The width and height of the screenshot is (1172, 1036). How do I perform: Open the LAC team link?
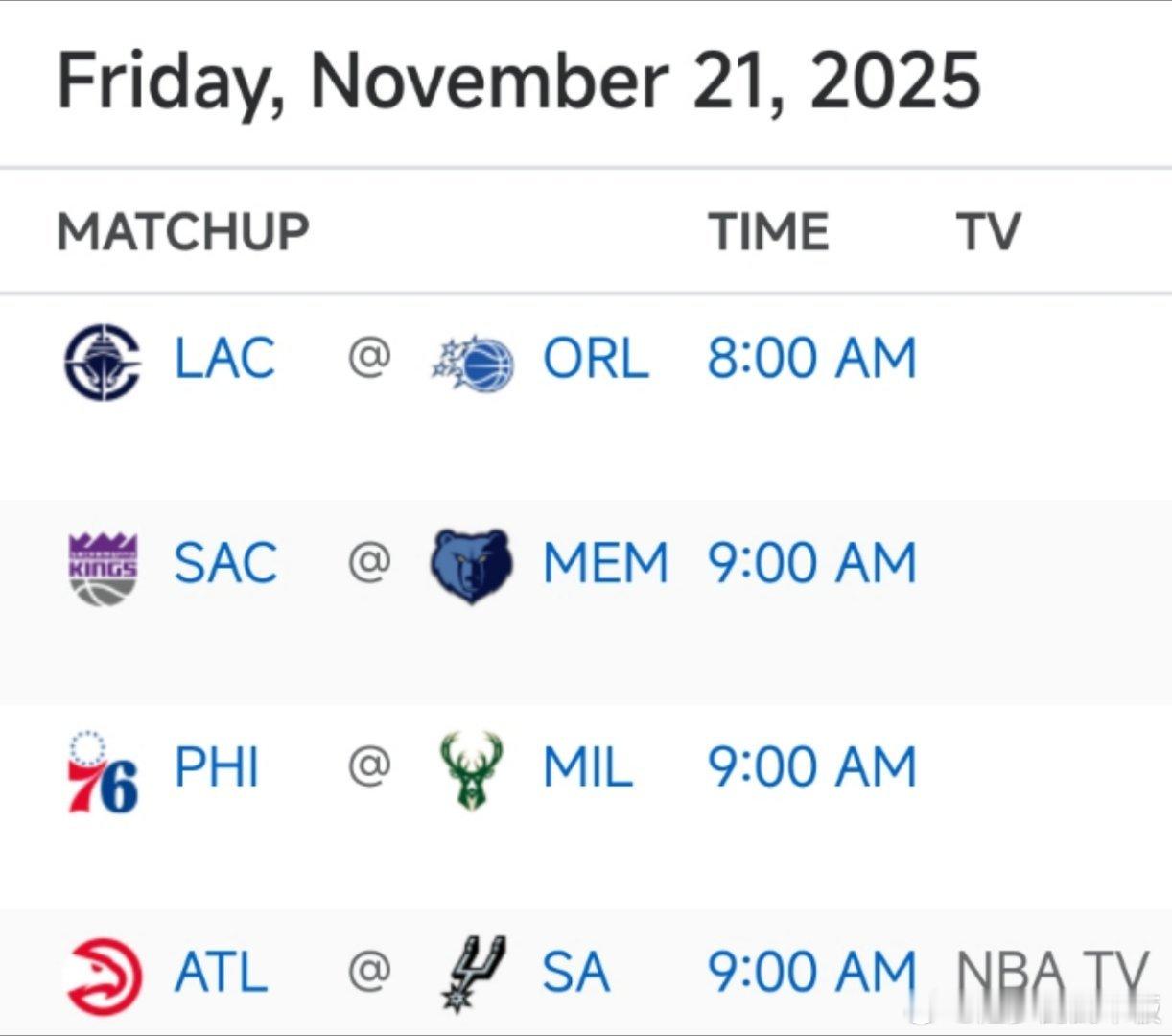(x=224, y=359)
